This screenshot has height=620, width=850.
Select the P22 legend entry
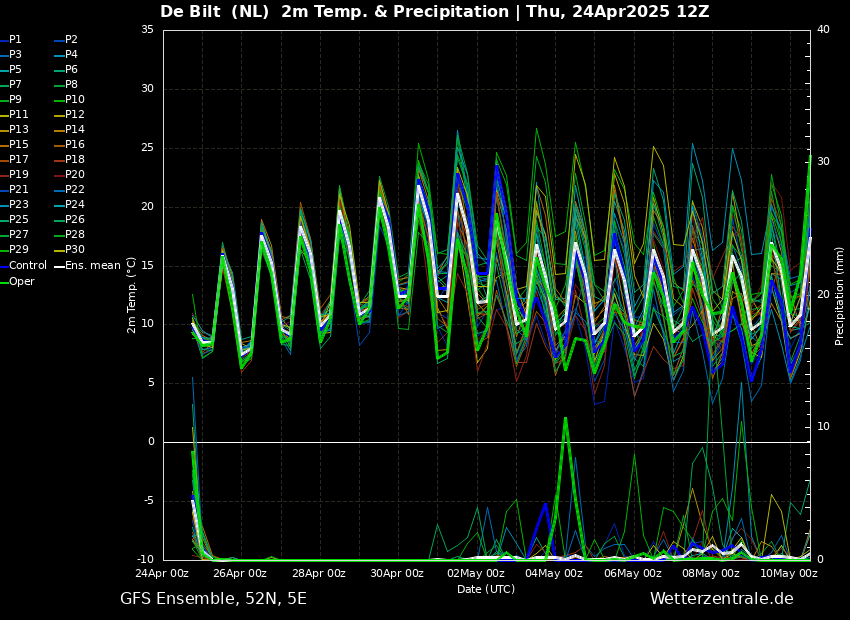[74, 190]
